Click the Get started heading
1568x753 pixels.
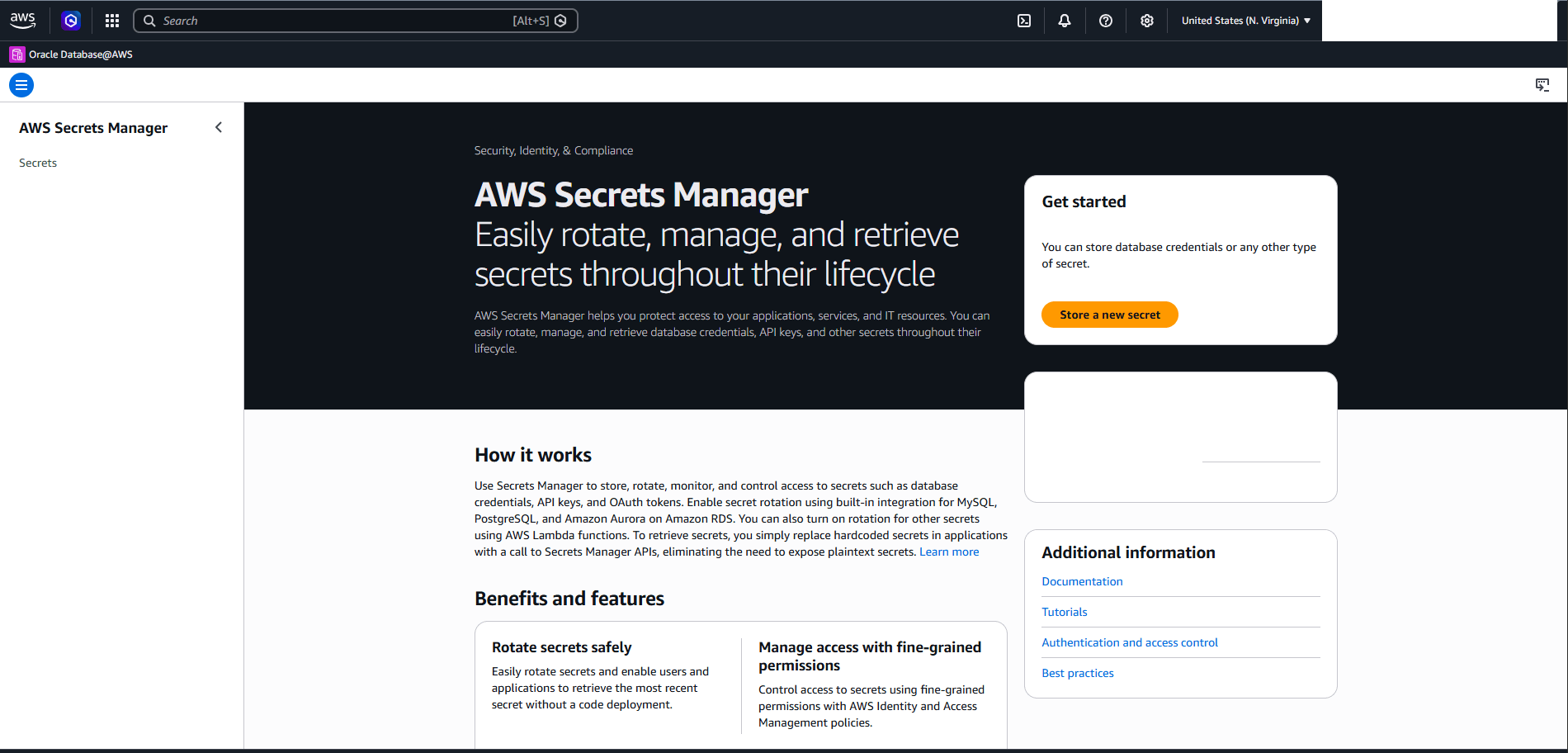[1084, 201]
